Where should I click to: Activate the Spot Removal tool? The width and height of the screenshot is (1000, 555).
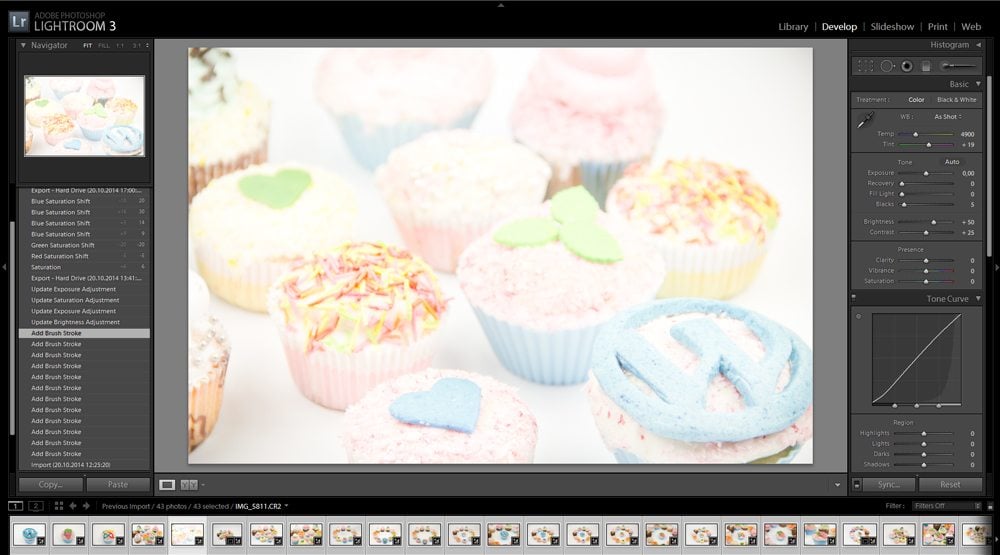point(886,65)
